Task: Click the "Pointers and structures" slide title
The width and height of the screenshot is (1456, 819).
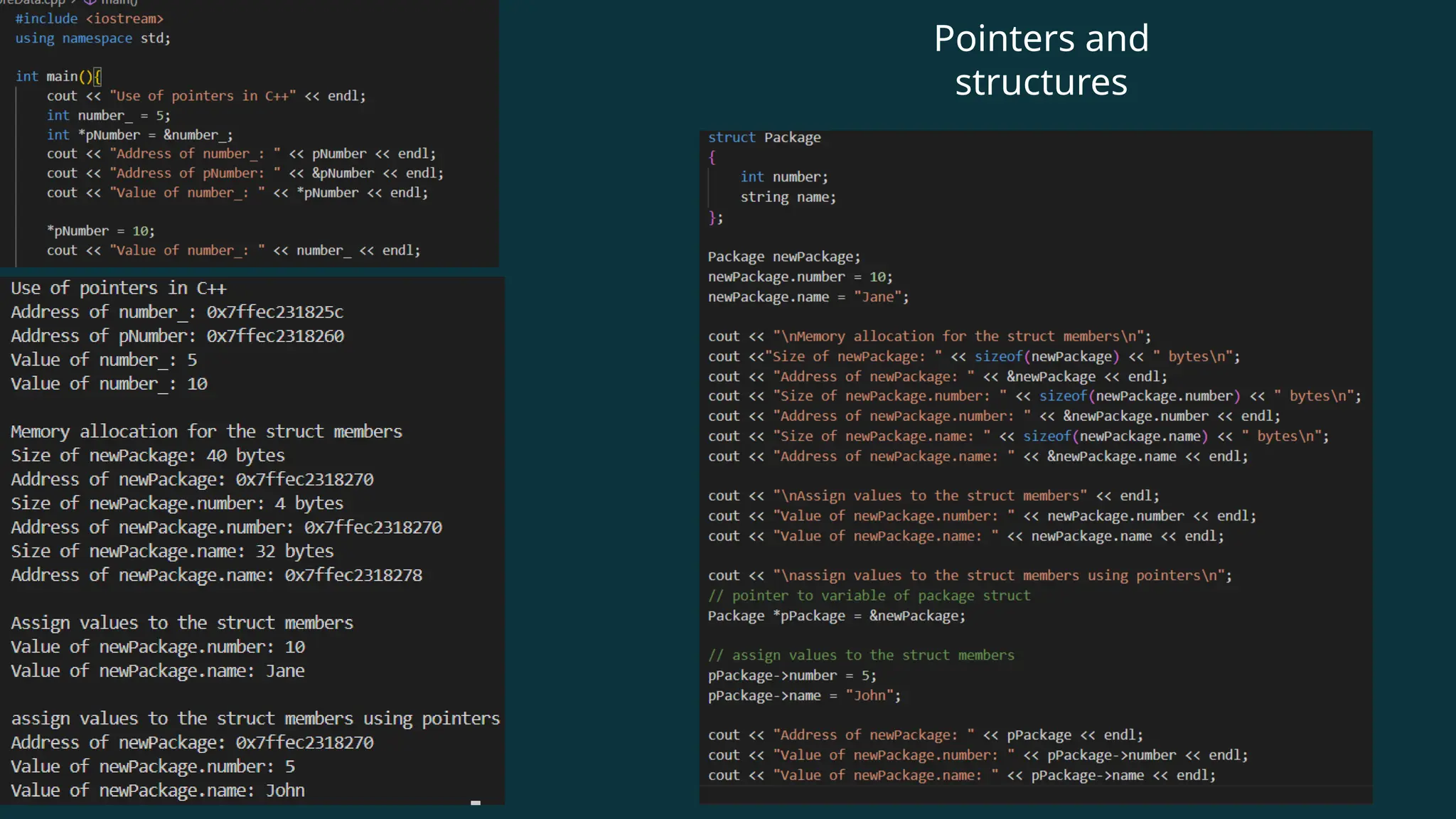Action: click(1041, 60)
